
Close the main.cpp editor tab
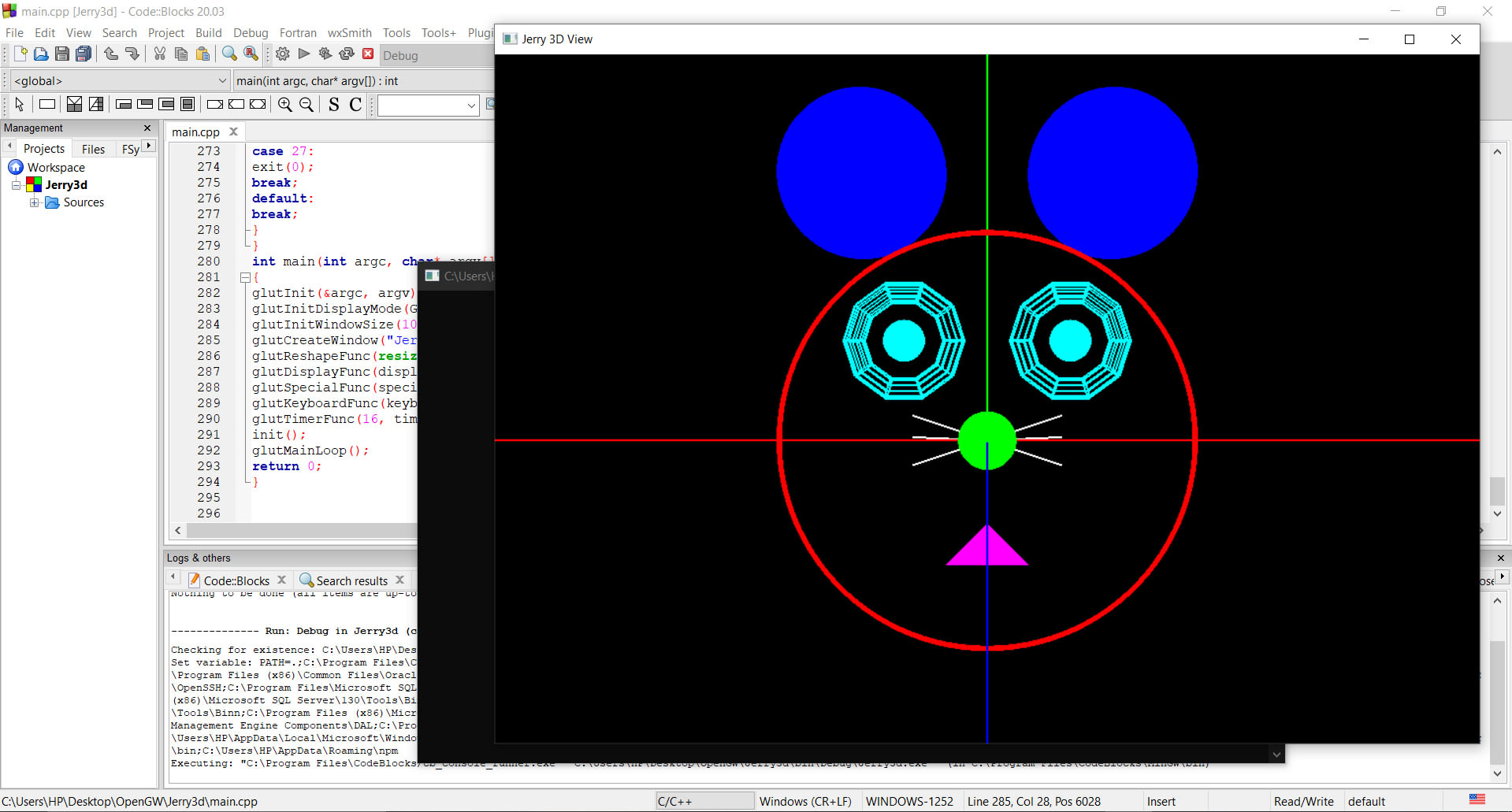tap(233, 132)
